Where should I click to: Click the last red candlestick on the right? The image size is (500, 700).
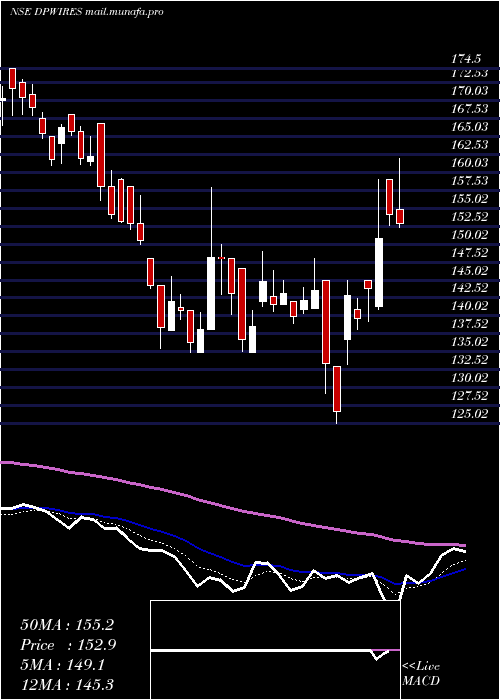400,216
